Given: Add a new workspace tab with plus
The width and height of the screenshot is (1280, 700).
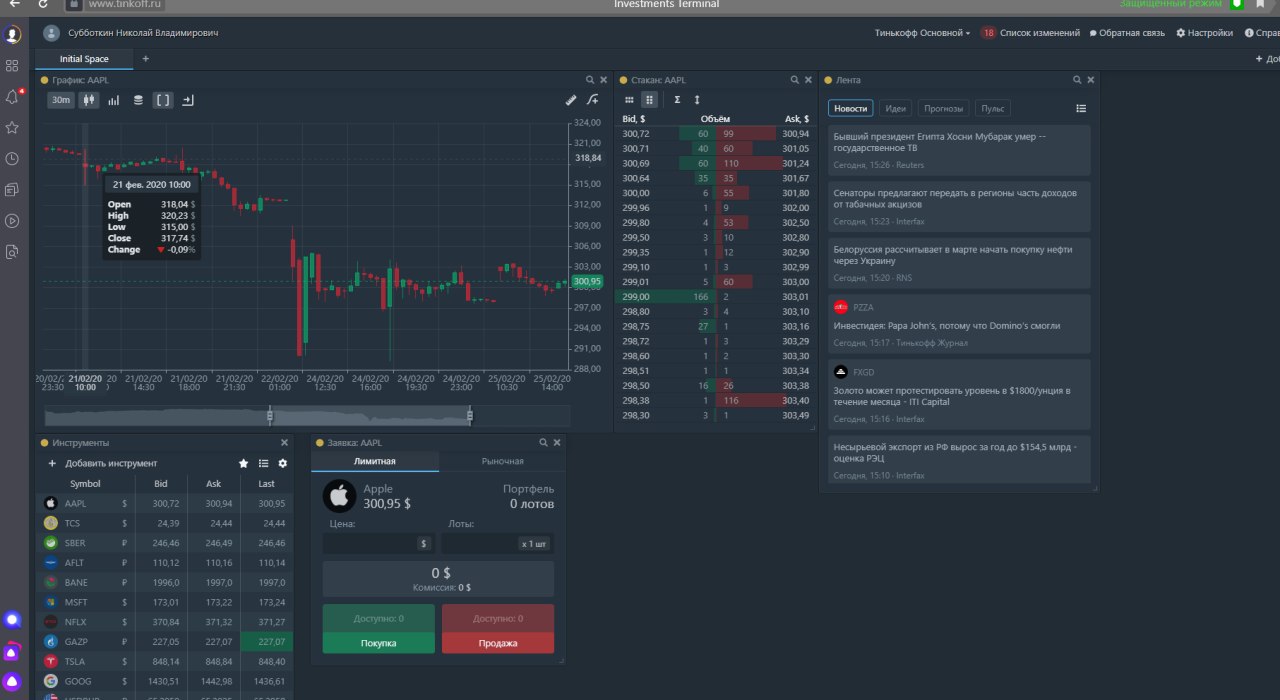Looking at the screenshot, I should [x=145, y=59].
